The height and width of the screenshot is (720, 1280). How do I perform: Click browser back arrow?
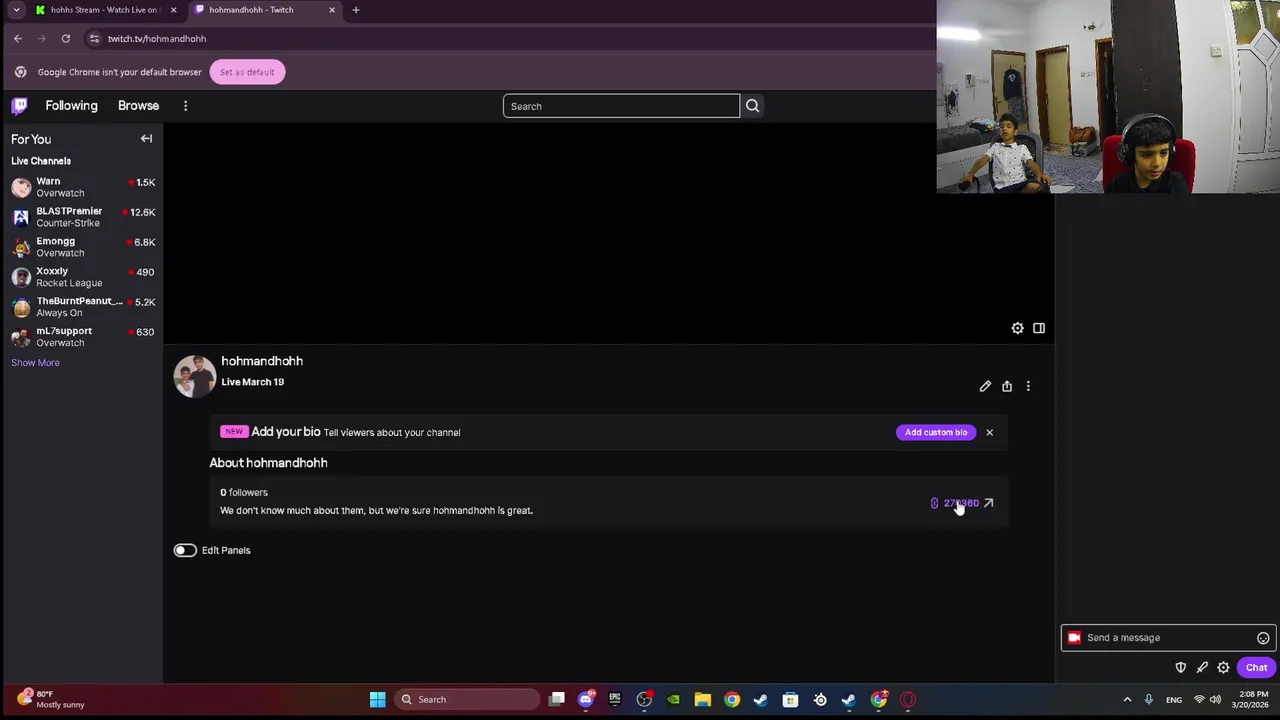[18, 39]
